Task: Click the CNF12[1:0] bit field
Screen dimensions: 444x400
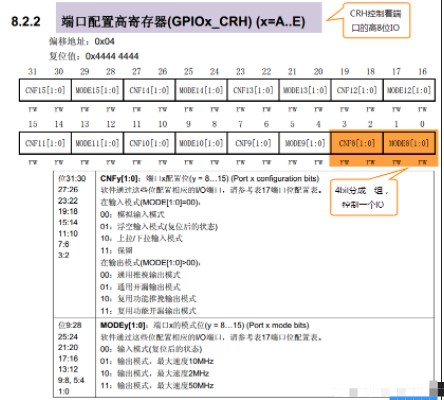Action: [x=357, y=90]
